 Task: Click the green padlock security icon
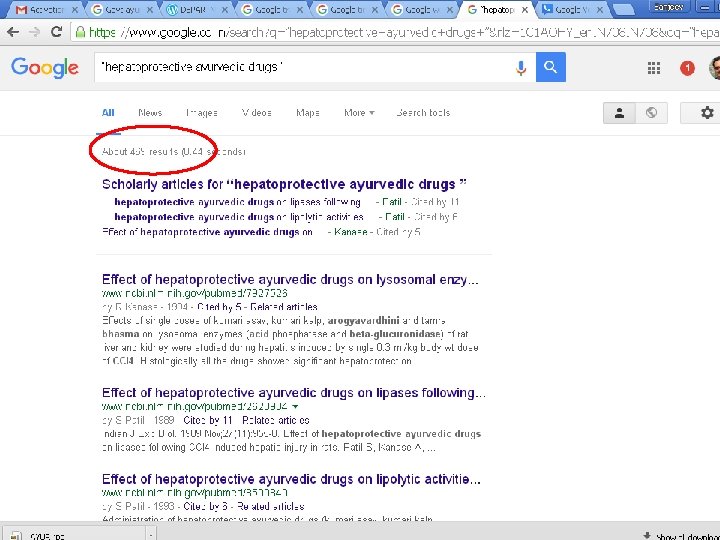(x=80, y=32)
